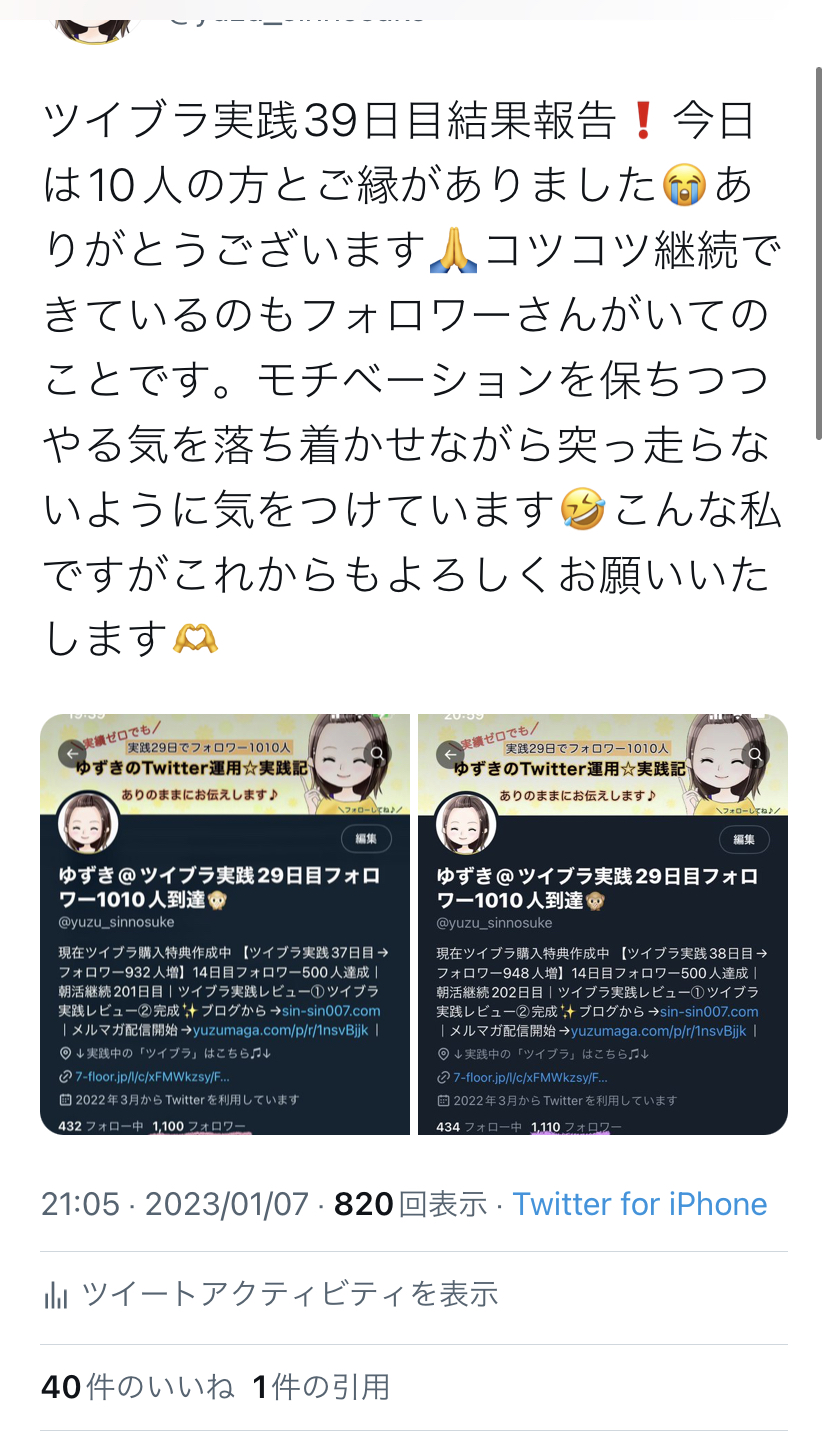The width and height of the screenshot is (828, 1436).
Task: Tap the tweet activity bar-chart icon
Action: (x=56, y=1296)
